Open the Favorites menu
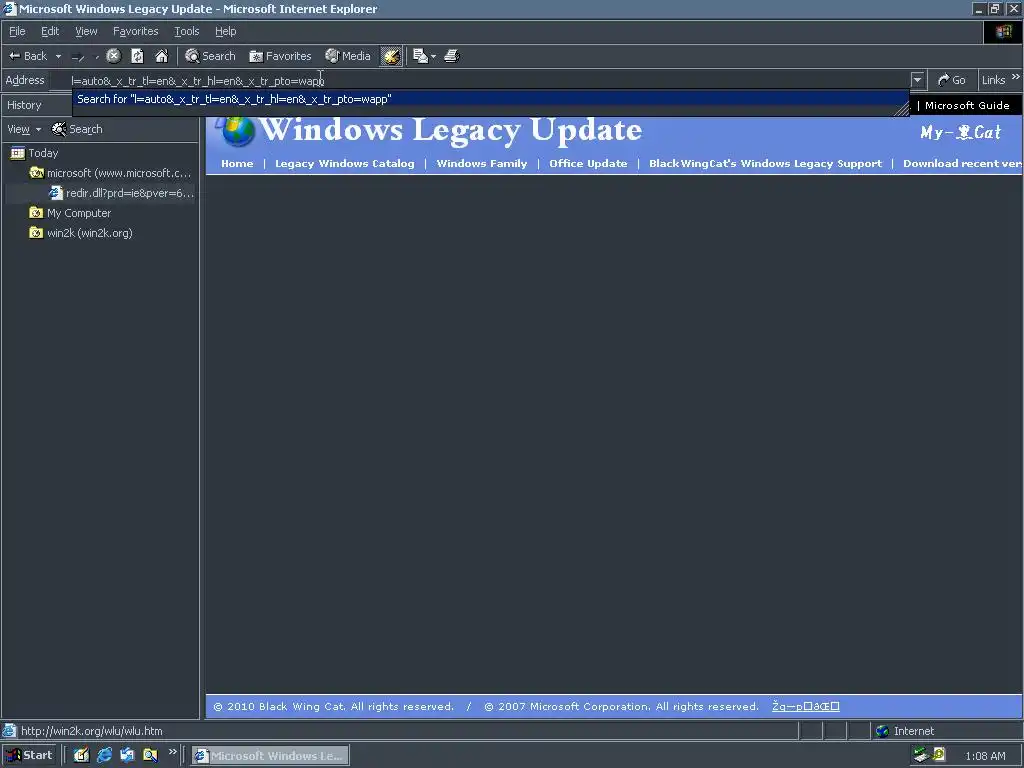The height and width of the screenshot is (768, 1024). pos(135,31)
